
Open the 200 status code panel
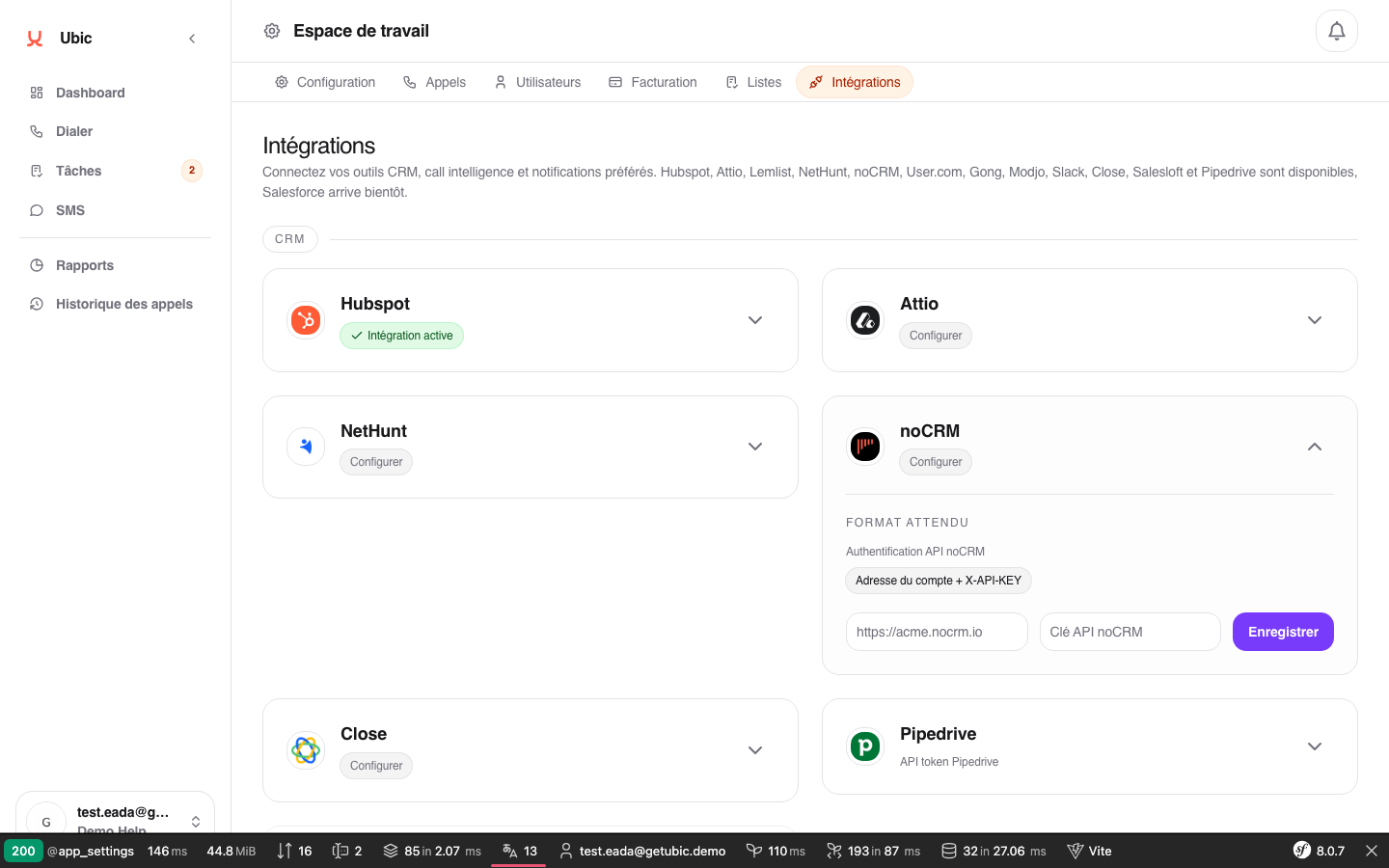point(23,851)
